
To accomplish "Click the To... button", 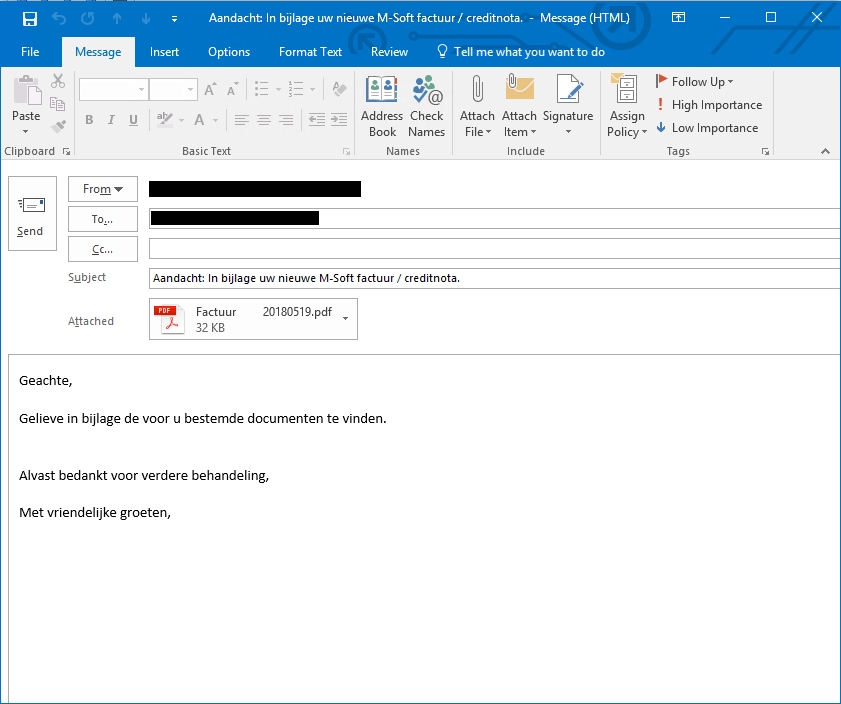I will pos(102,219).
